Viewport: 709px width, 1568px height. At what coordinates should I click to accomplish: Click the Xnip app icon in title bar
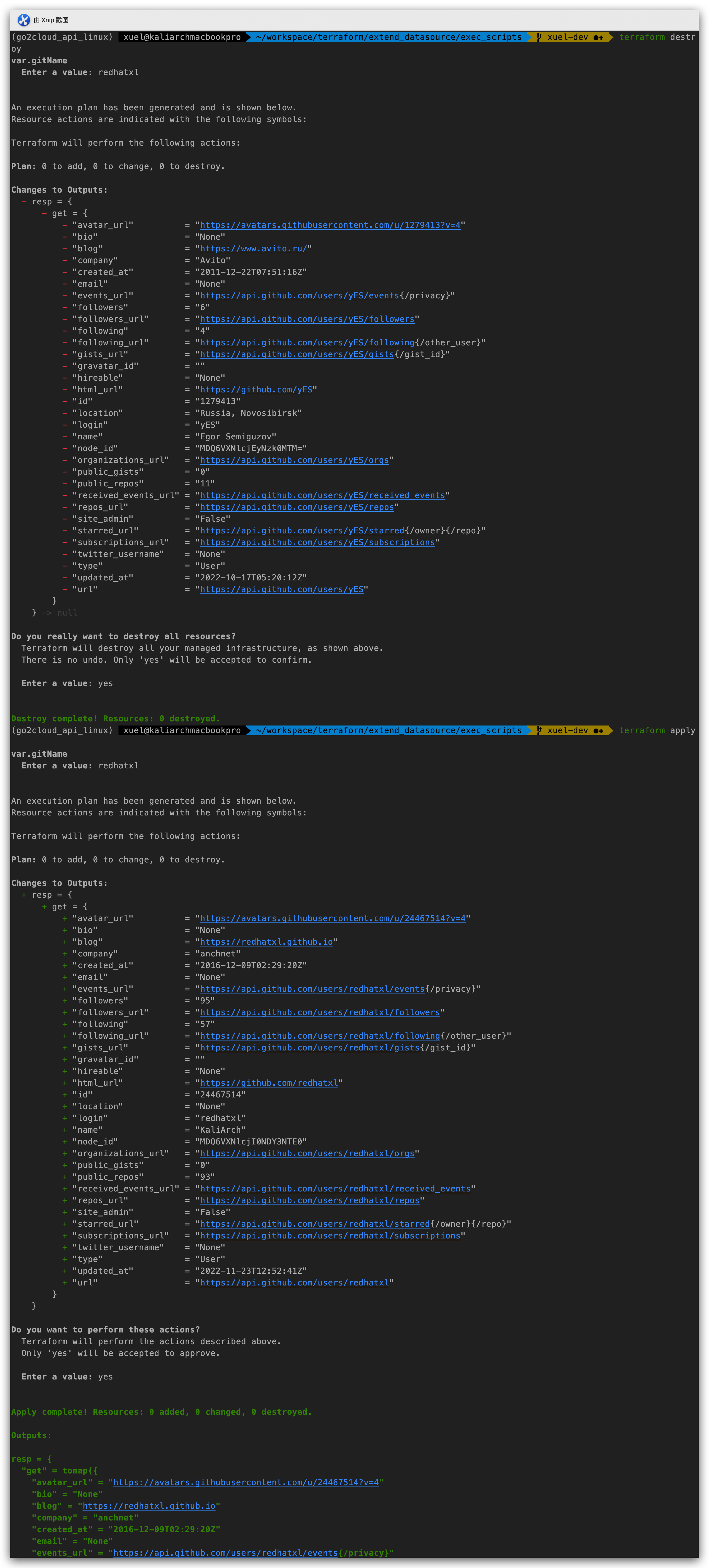tap(24, 20)
